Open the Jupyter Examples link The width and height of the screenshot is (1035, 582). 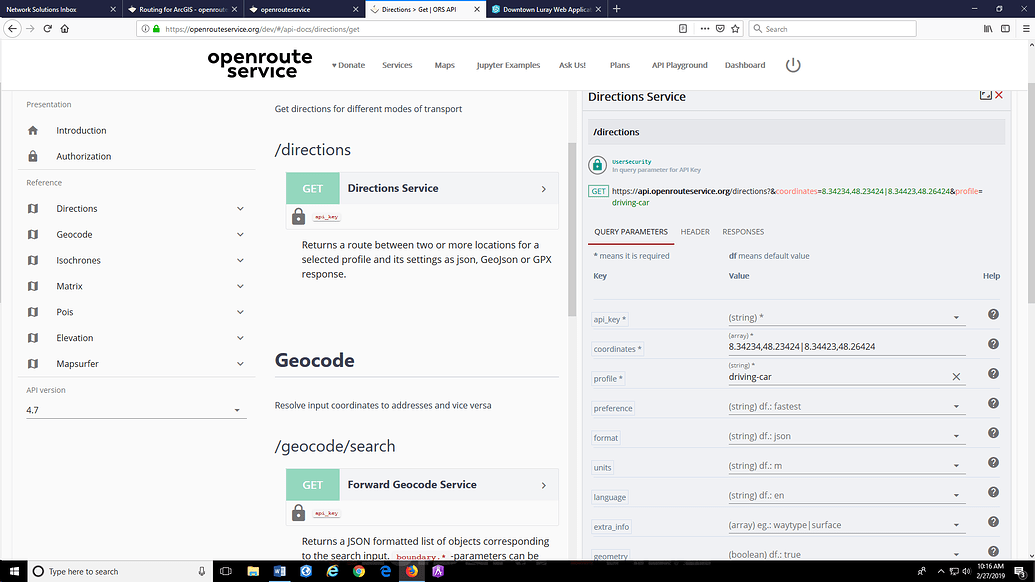[508, 65]
